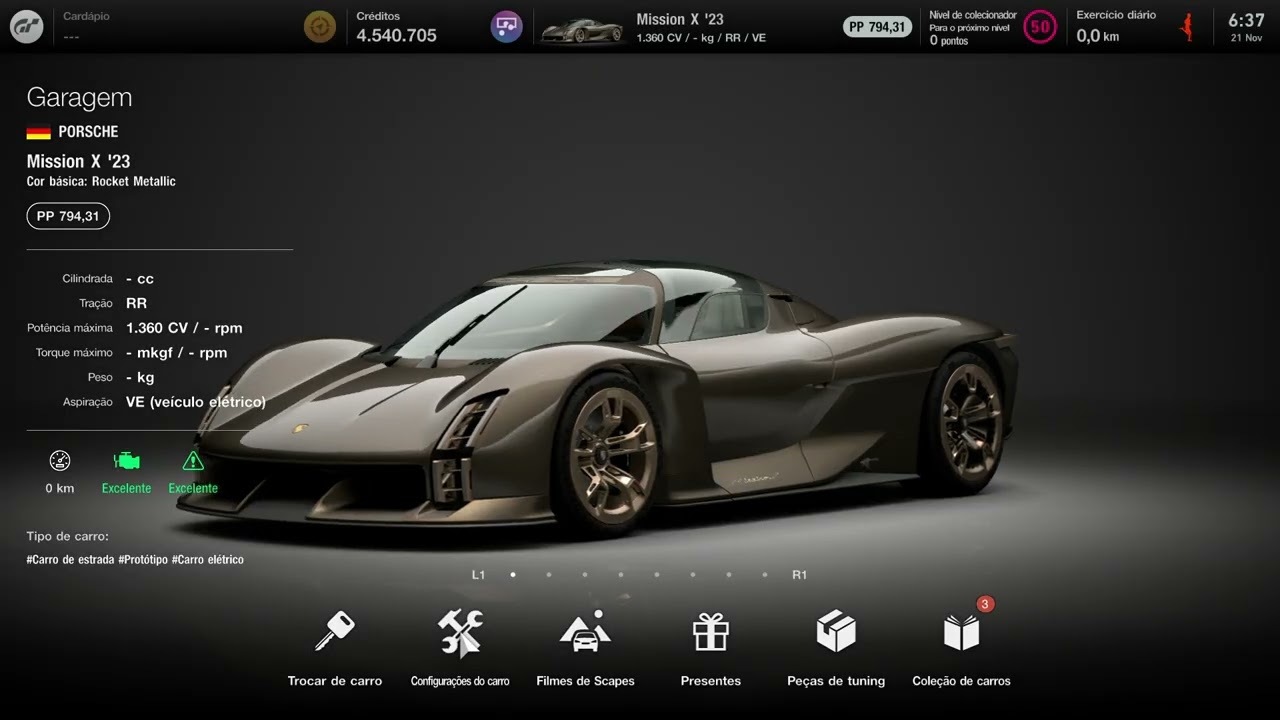This screenshot has width=1280, height=720.
Task: Open Peças de tuning box icon
Action: [x=836, y=632]
